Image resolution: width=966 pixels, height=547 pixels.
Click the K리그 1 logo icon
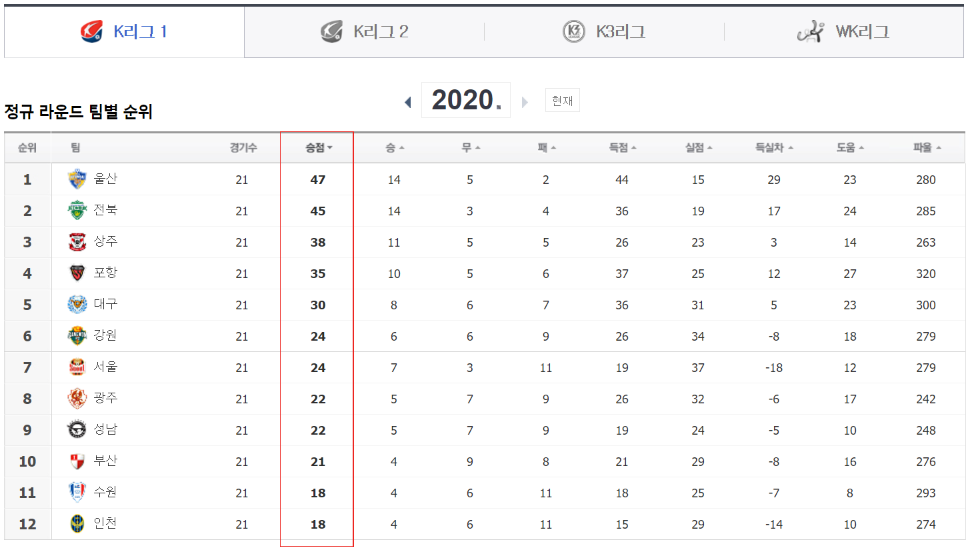pos(92,31)
